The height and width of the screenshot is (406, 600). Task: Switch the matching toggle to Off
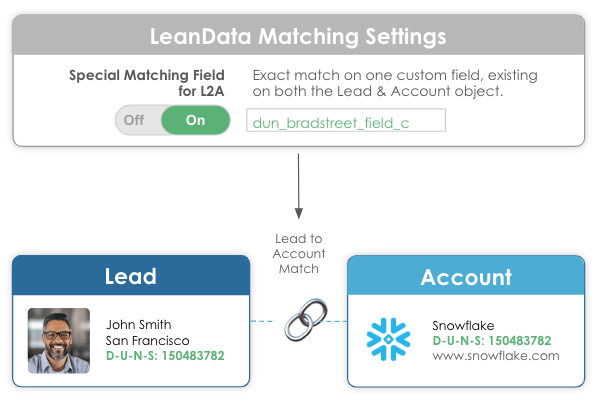[135, 121]
